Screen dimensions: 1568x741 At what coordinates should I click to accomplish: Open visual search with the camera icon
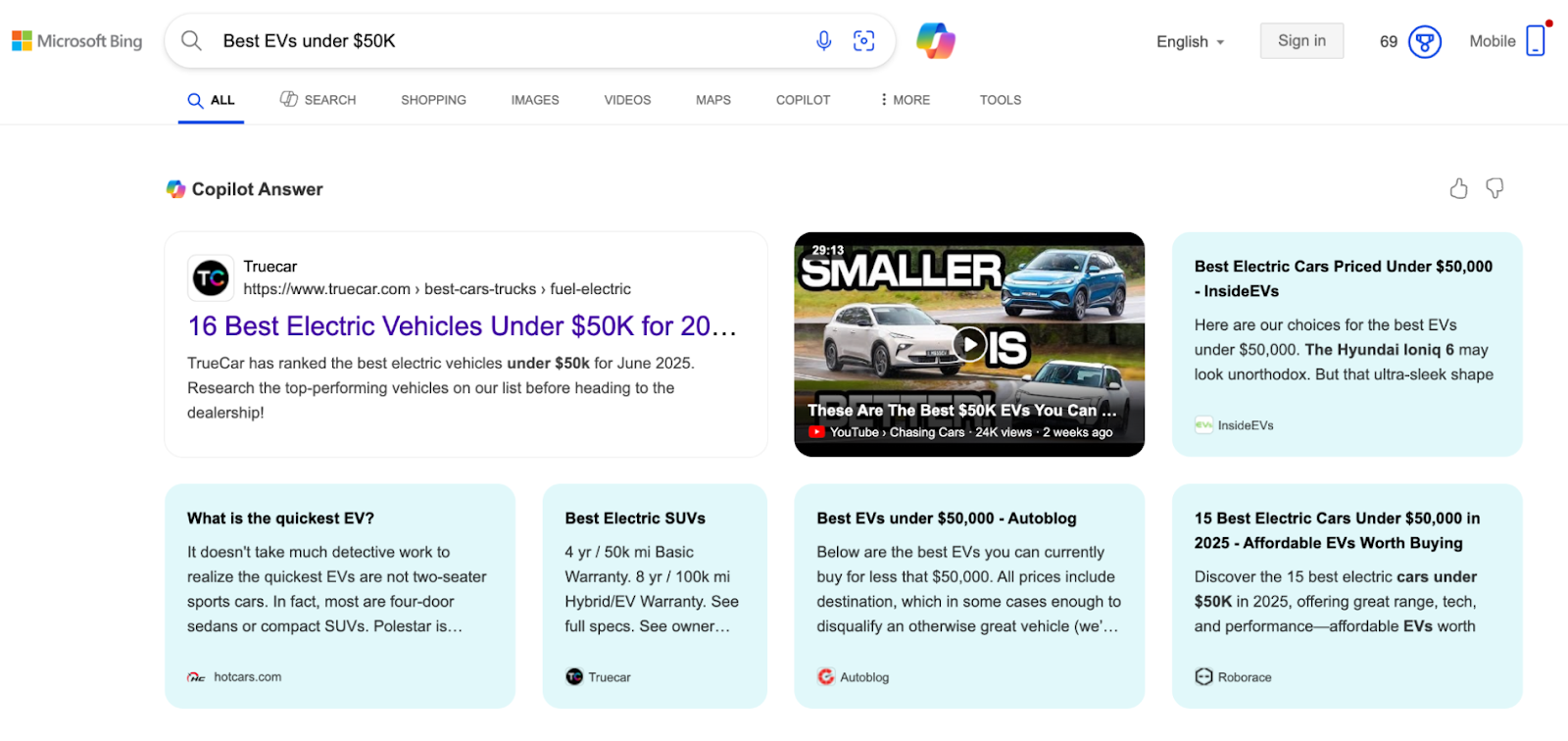[x=863, y=40]
